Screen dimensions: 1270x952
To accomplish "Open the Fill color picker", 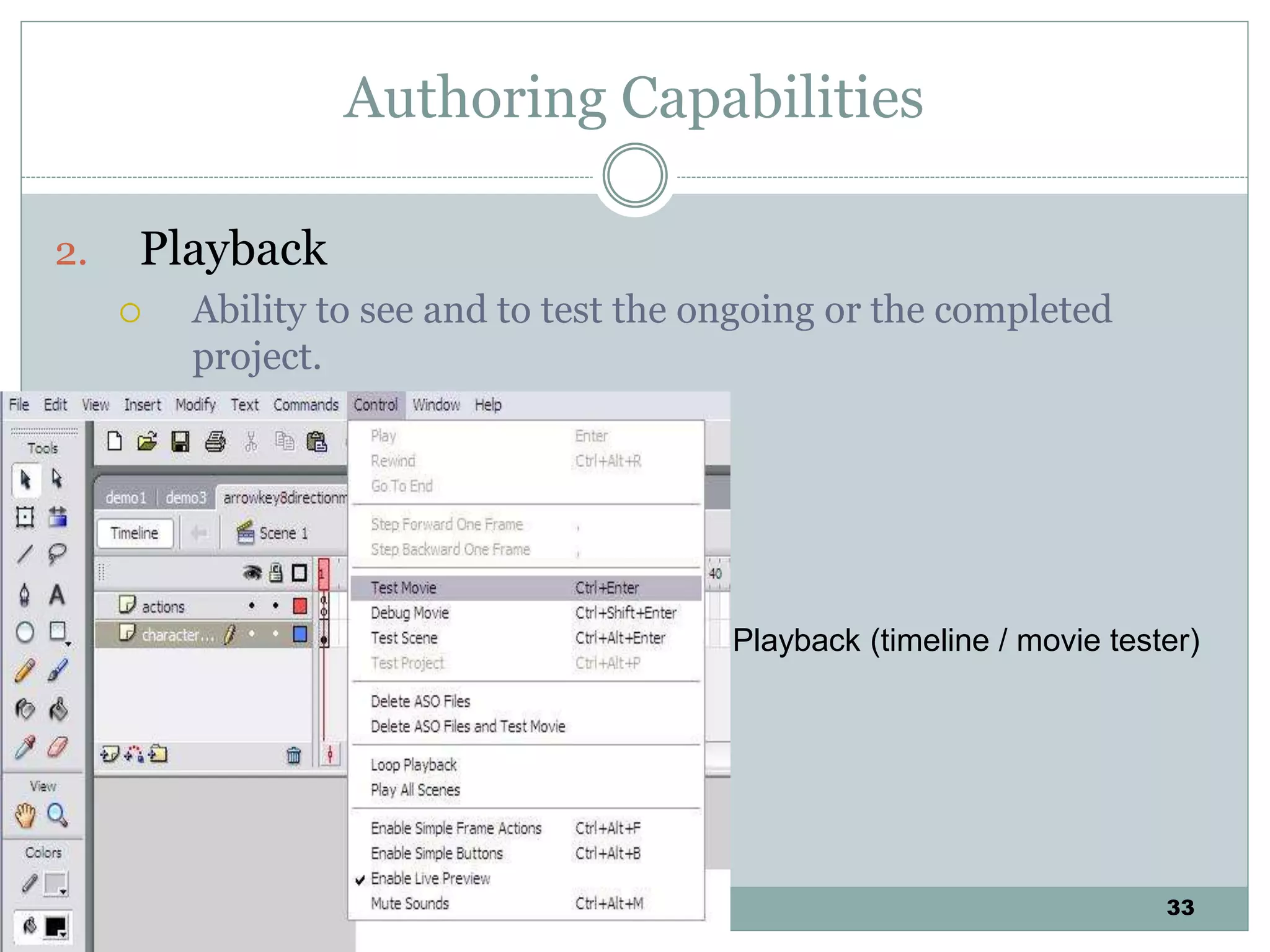I will pos(55,927).
